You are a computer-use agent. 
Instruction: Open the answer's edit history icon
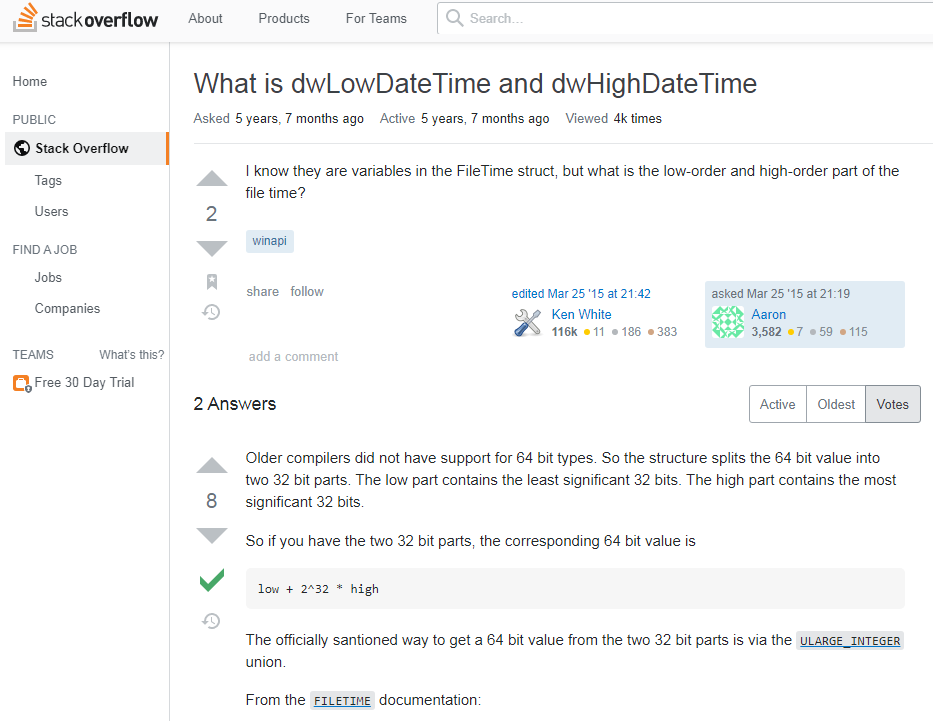tap(211, 621)
